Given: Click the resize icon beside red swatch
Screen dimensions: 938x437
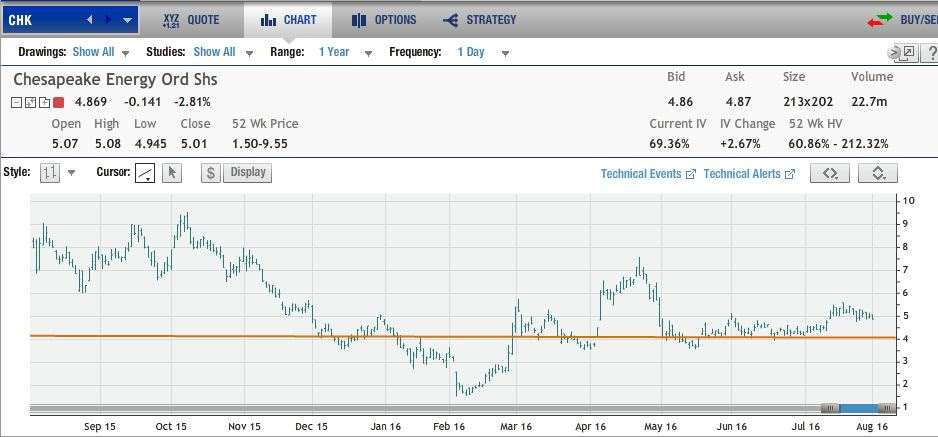Looking at the screenshot, I should point(31,102).
